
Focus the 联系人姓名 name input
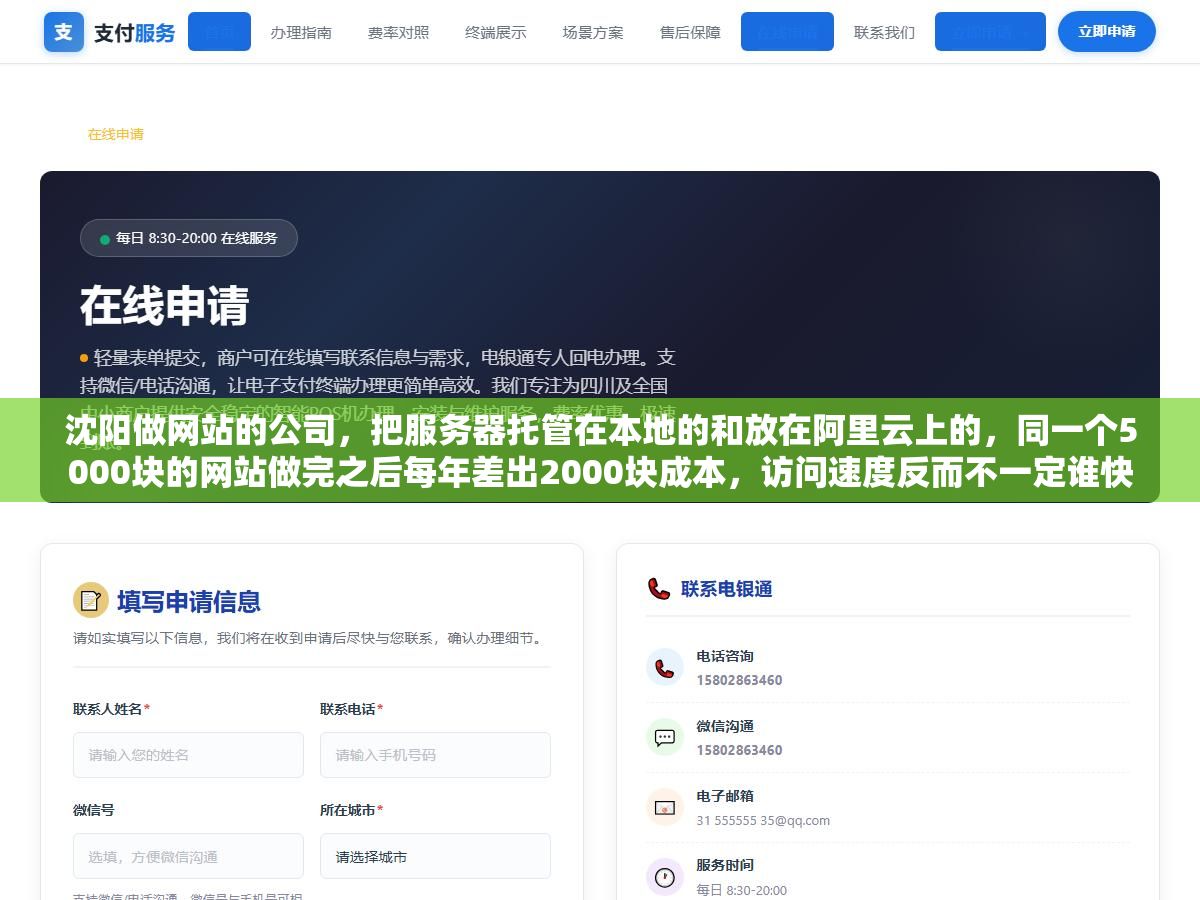(188, 755)
